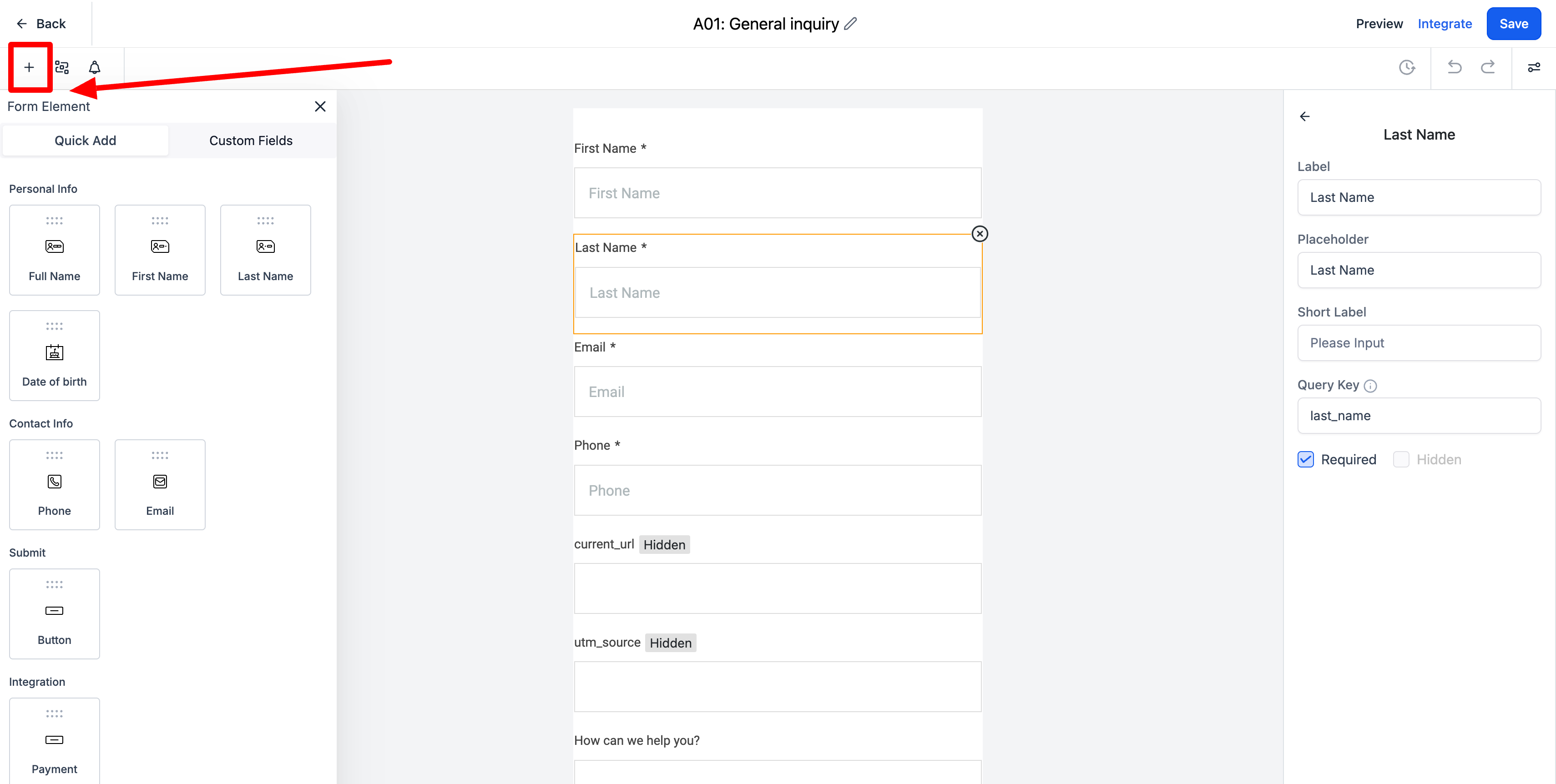Click the Placeholder input field
1556x784 pixels.
click(x=1419, y=271)
